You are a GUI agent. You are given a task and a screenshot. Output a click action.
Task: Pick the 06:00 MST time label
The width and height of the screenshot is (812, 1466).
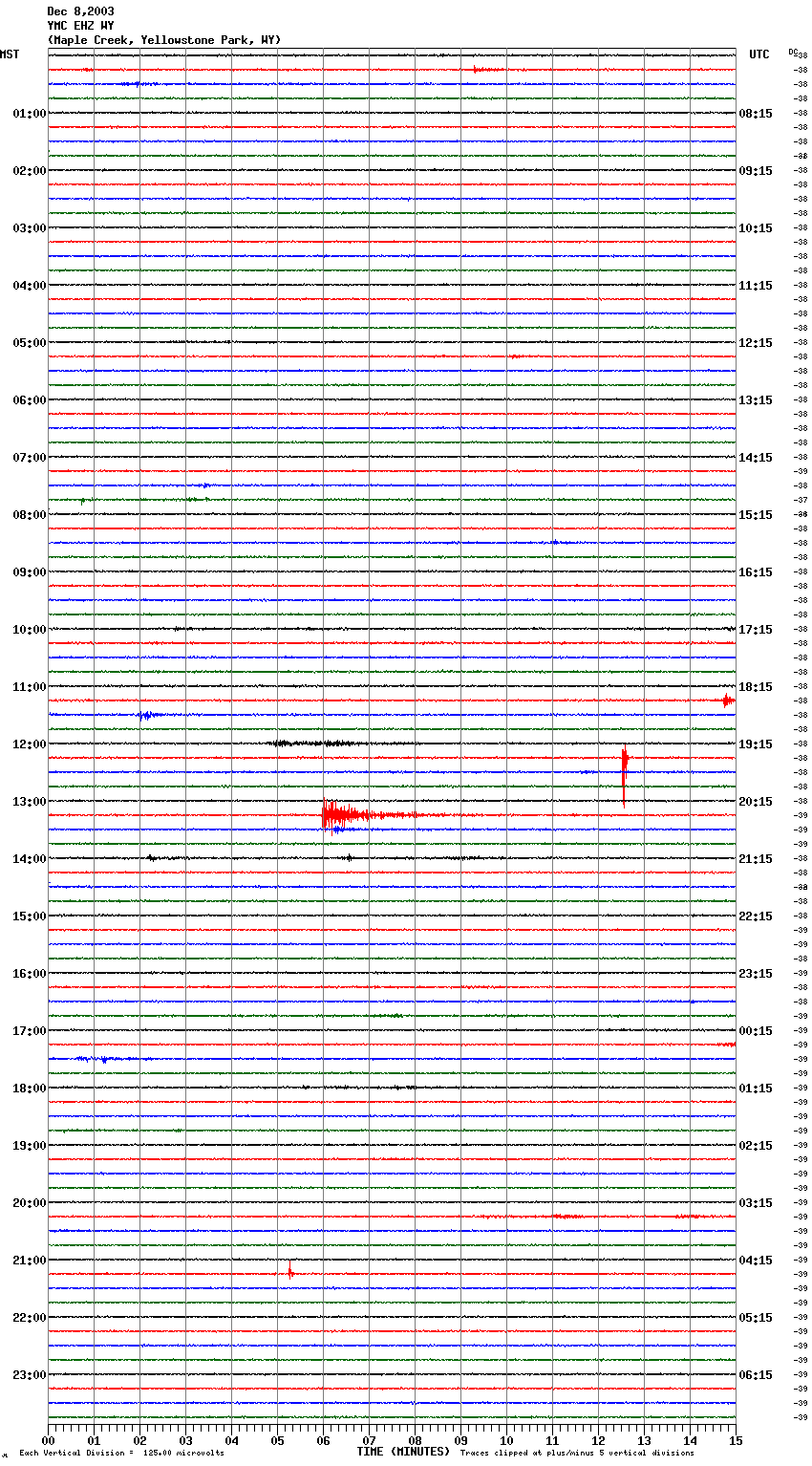coord(30,400)
